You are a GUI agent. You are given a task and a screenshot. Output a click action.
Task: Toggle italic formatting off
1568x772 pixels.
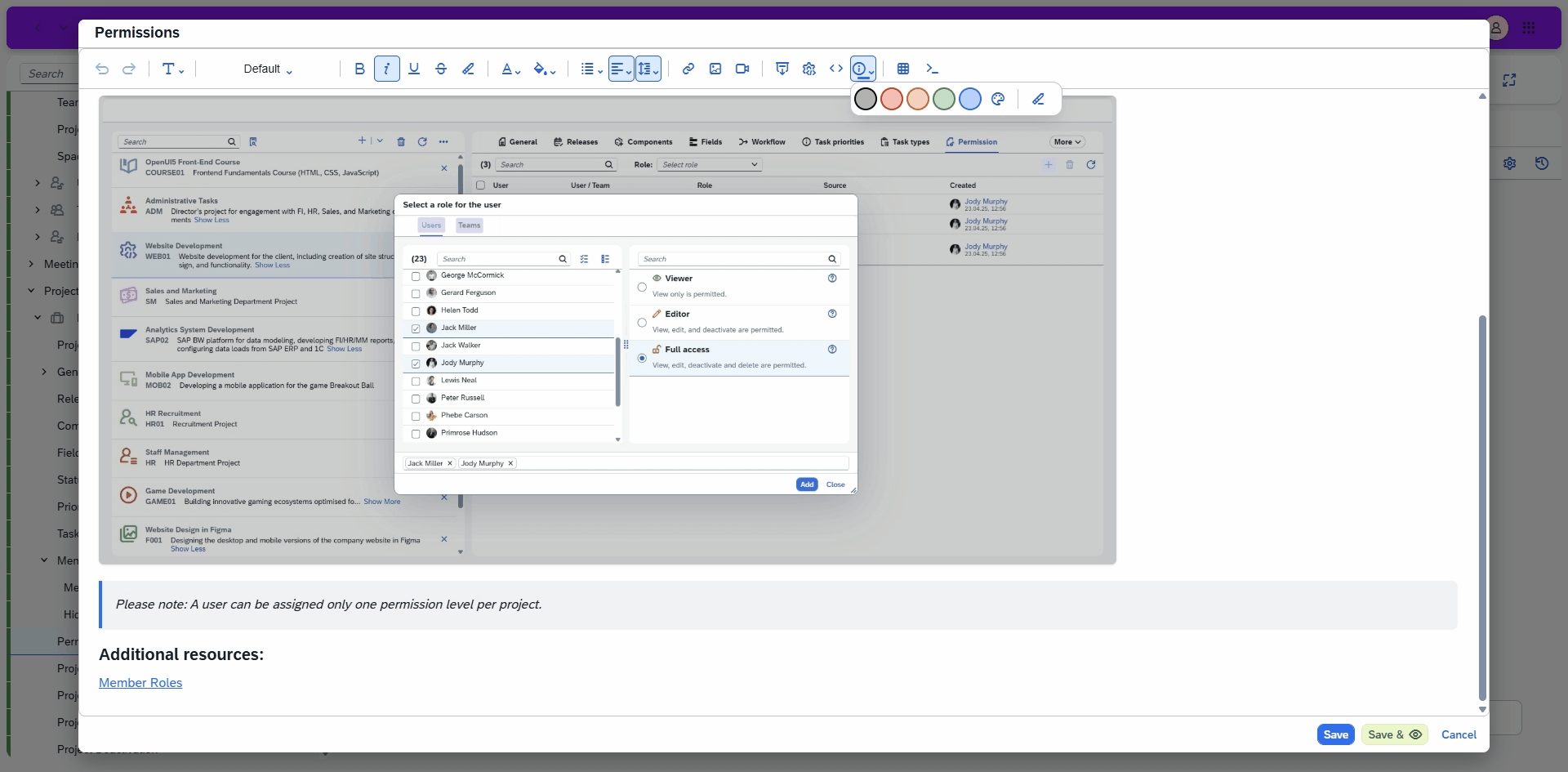pos(387,69)
